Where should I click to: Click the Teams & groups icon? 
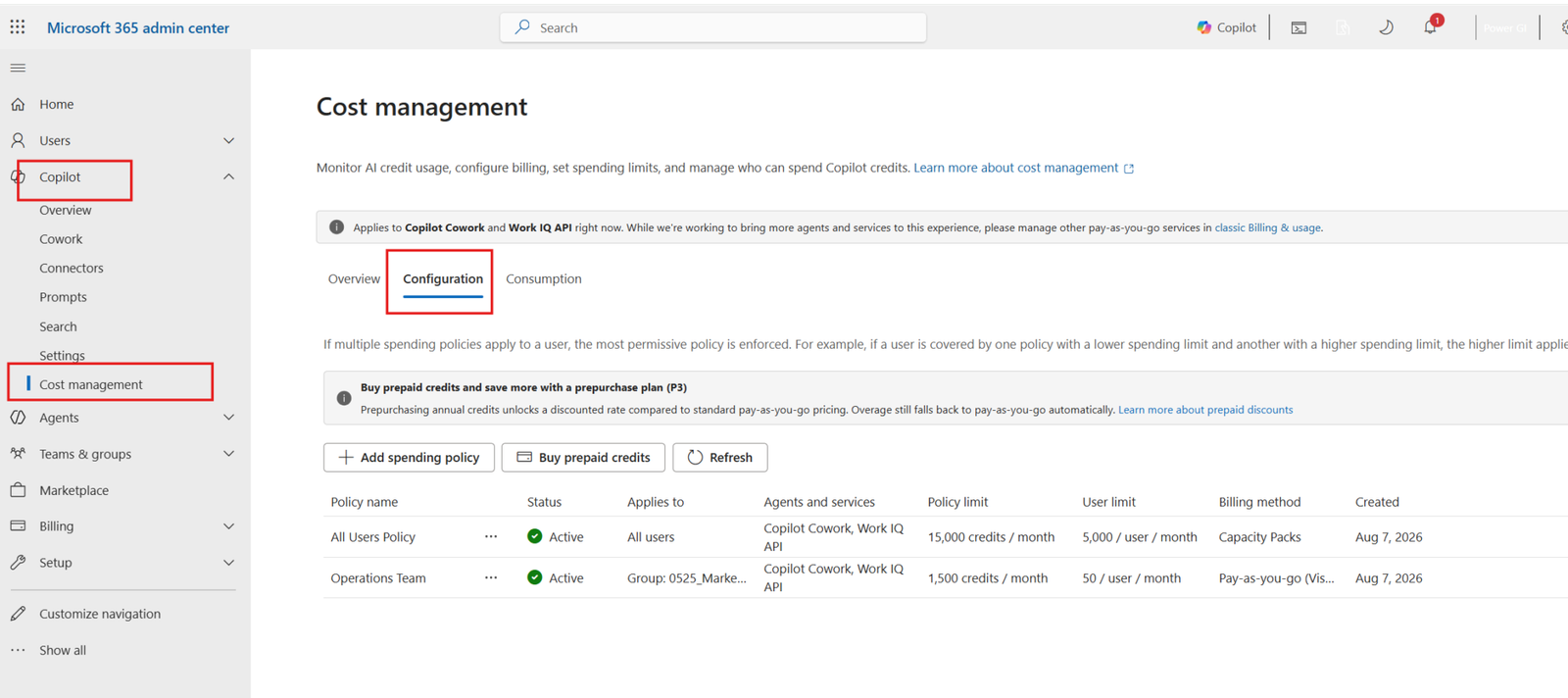pos(18,454)
